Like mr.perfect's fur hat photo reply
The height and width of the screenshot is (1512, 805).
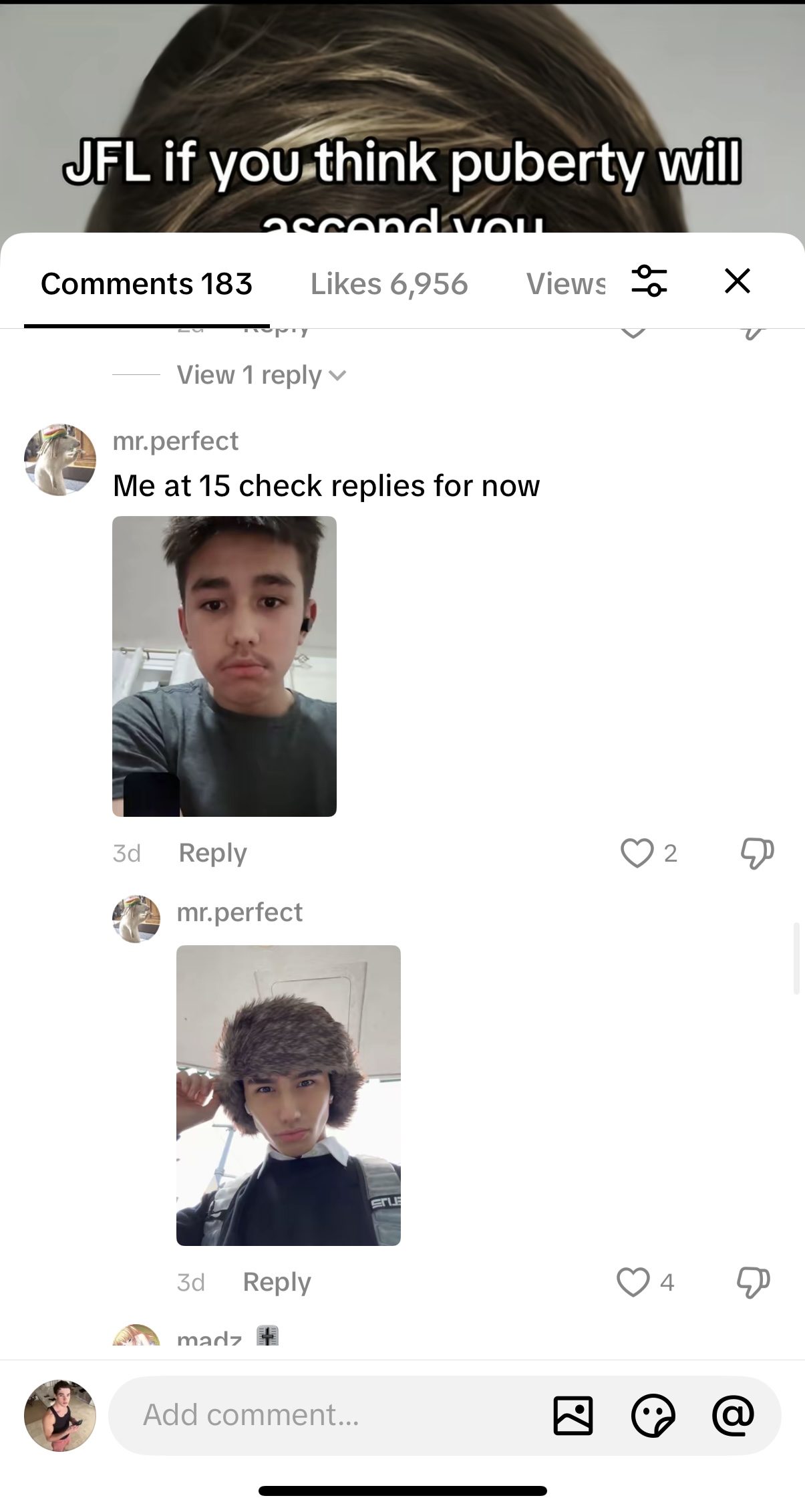pos(633,1282)
